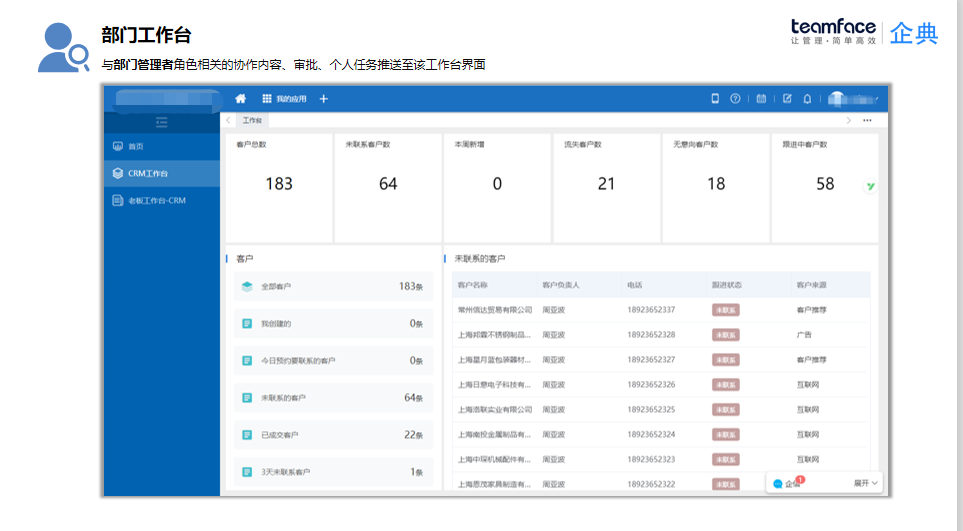Open 首页 in the sidebar
Screen dimensions: 963x531
(162, 146)
